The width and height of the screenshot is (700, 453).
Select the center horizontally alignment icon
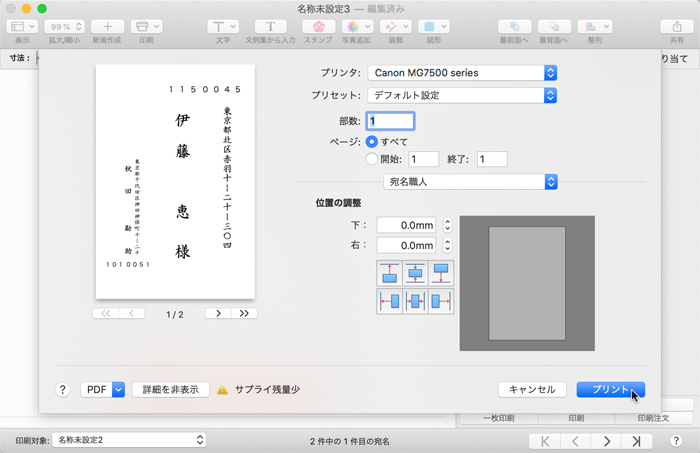tap(415, 301)
